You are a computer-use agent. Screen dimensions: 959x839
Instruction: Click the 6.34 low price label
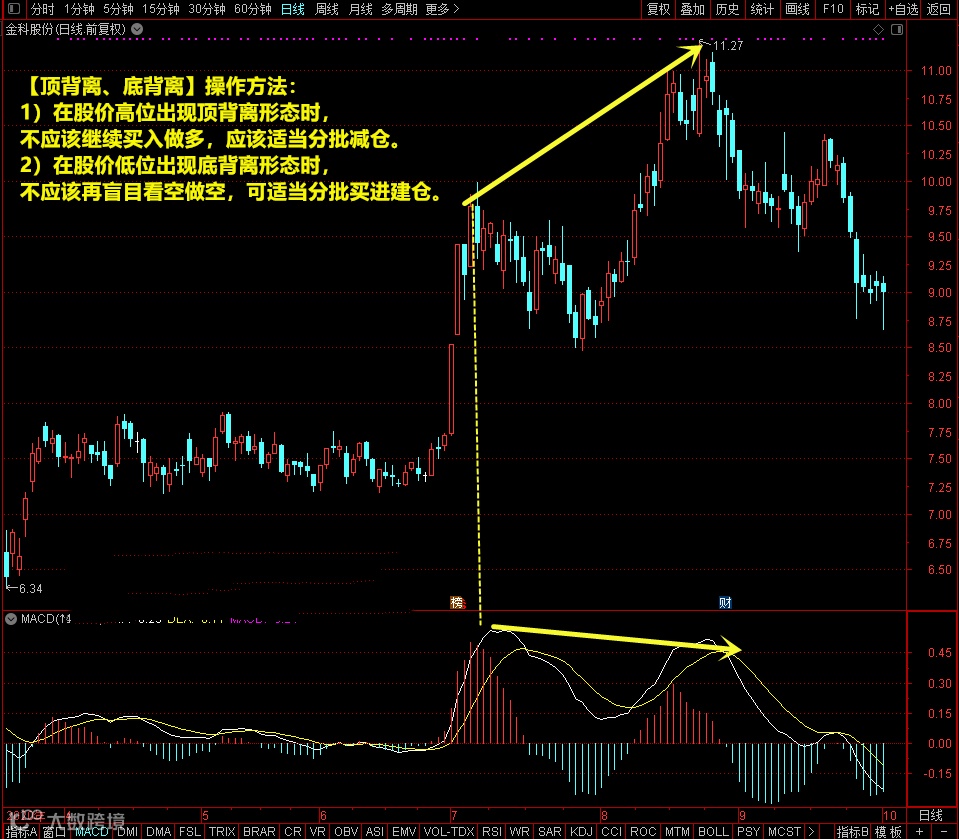pos(31,589)
